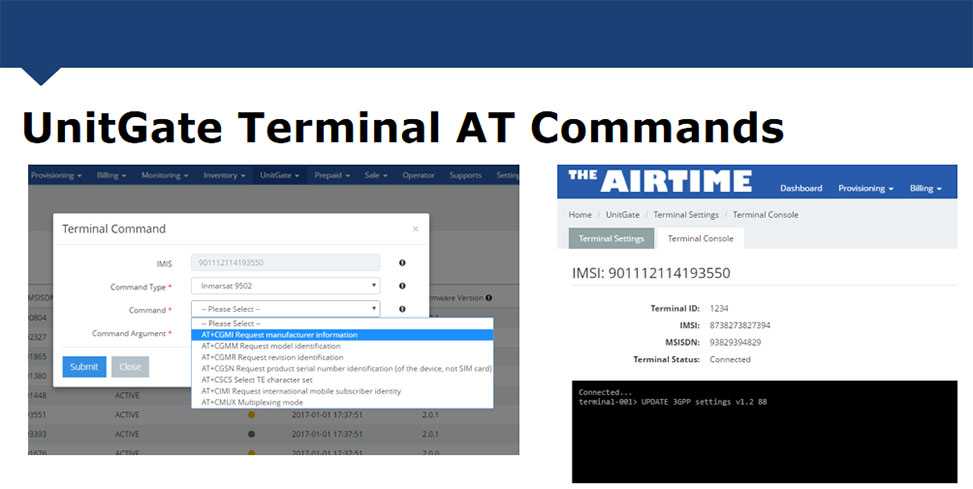Select AT+CSCS Select TE character set
The image size is (973, 489).
[x=343, y=380]
